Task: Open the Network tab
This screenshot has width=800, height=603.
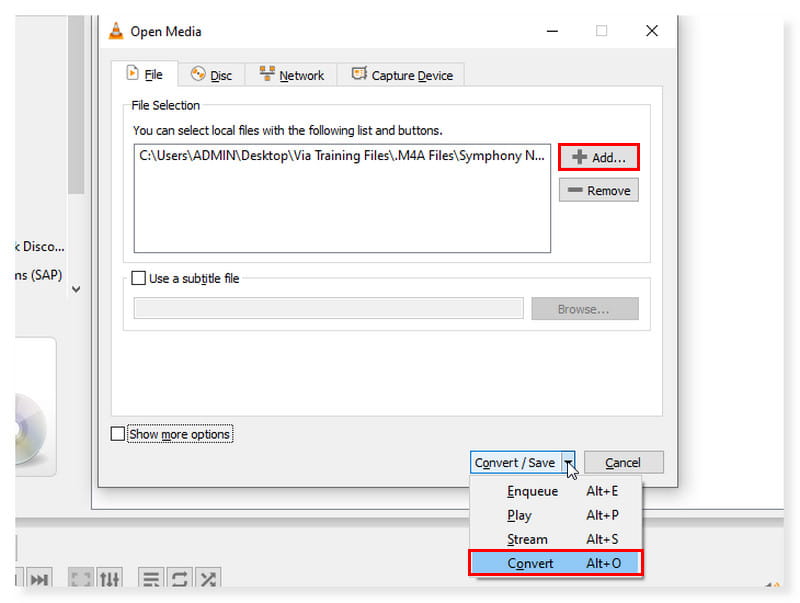Action: click(x=291, y=74)
